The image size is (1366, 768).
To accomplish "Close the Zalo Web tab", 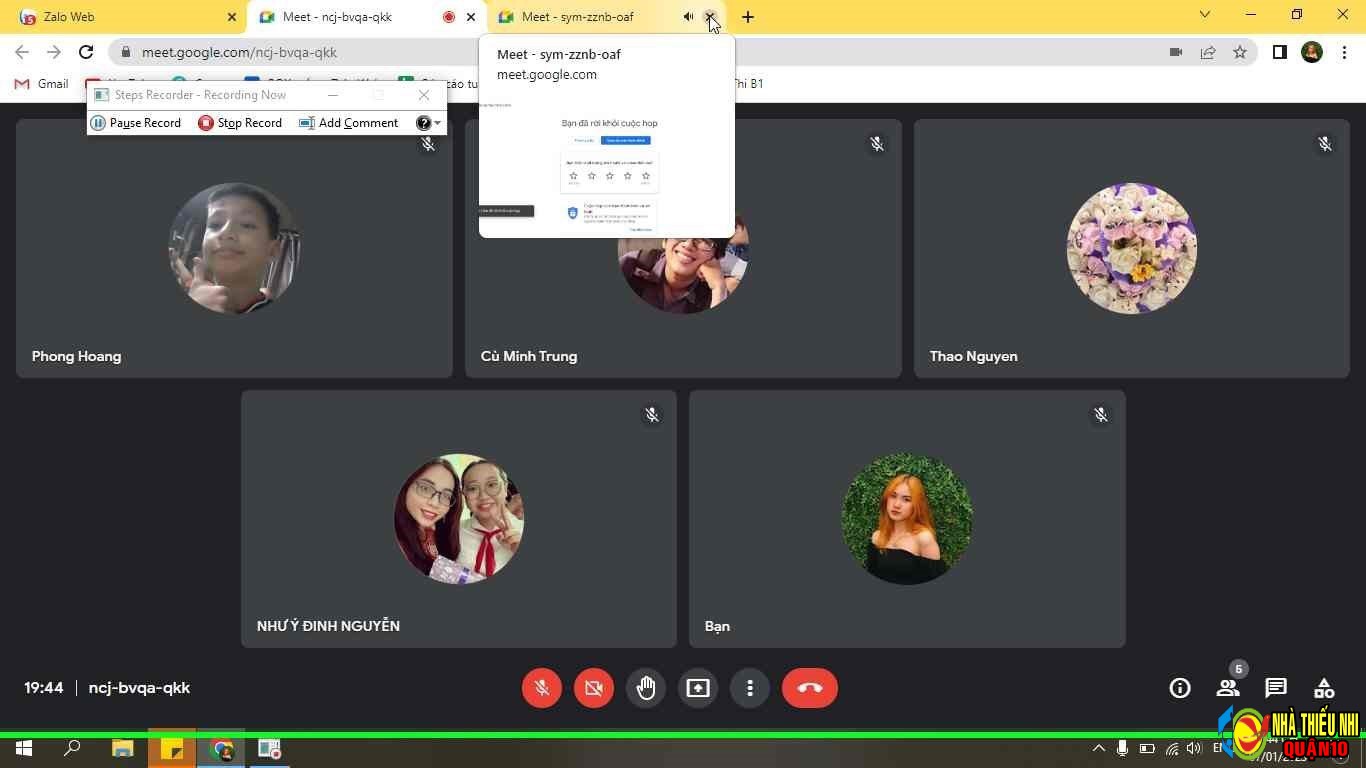I will [232, 17].
